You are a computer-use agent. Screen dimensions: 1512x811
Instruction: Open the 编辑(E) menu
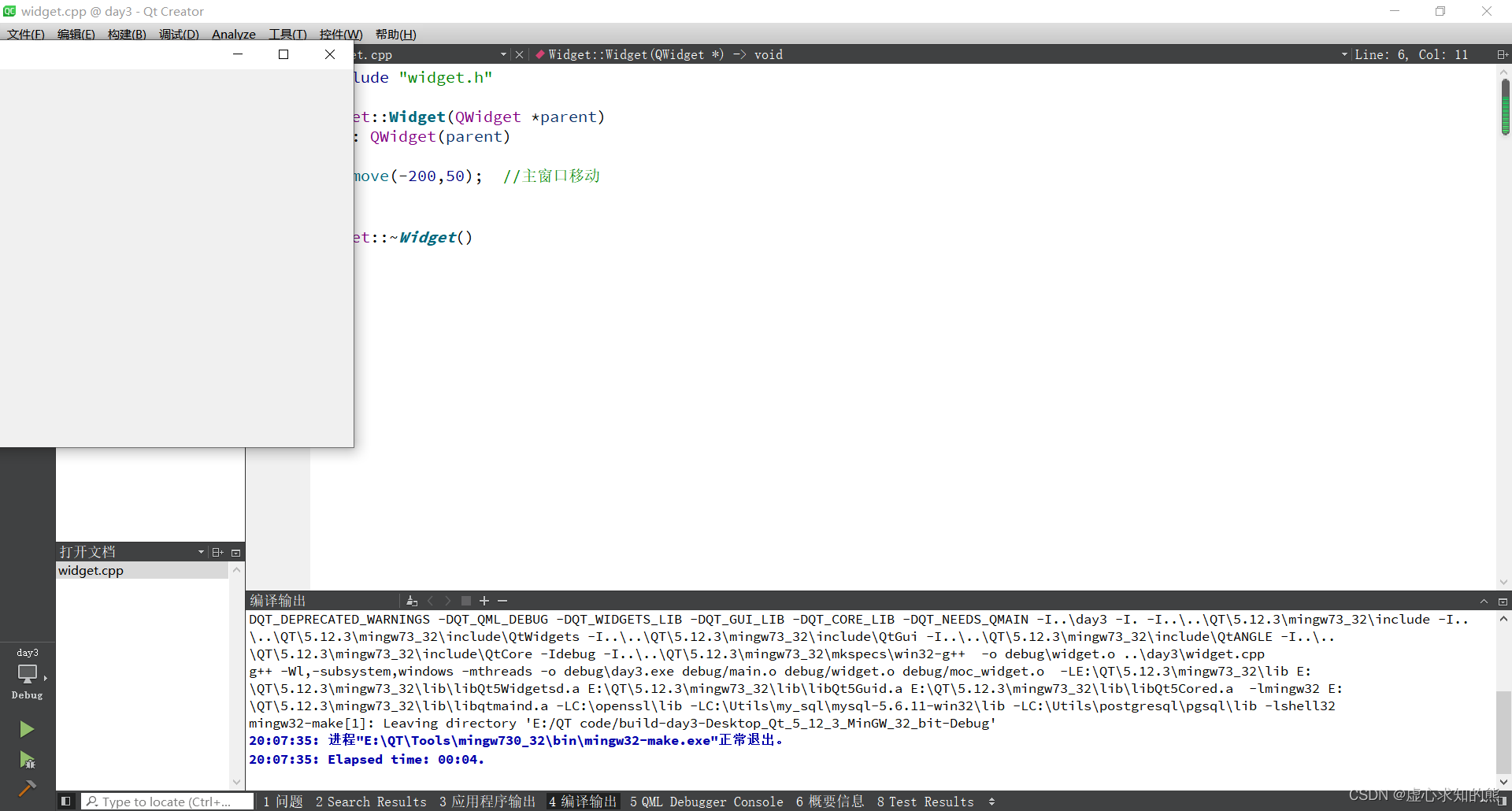click(76, 34)
